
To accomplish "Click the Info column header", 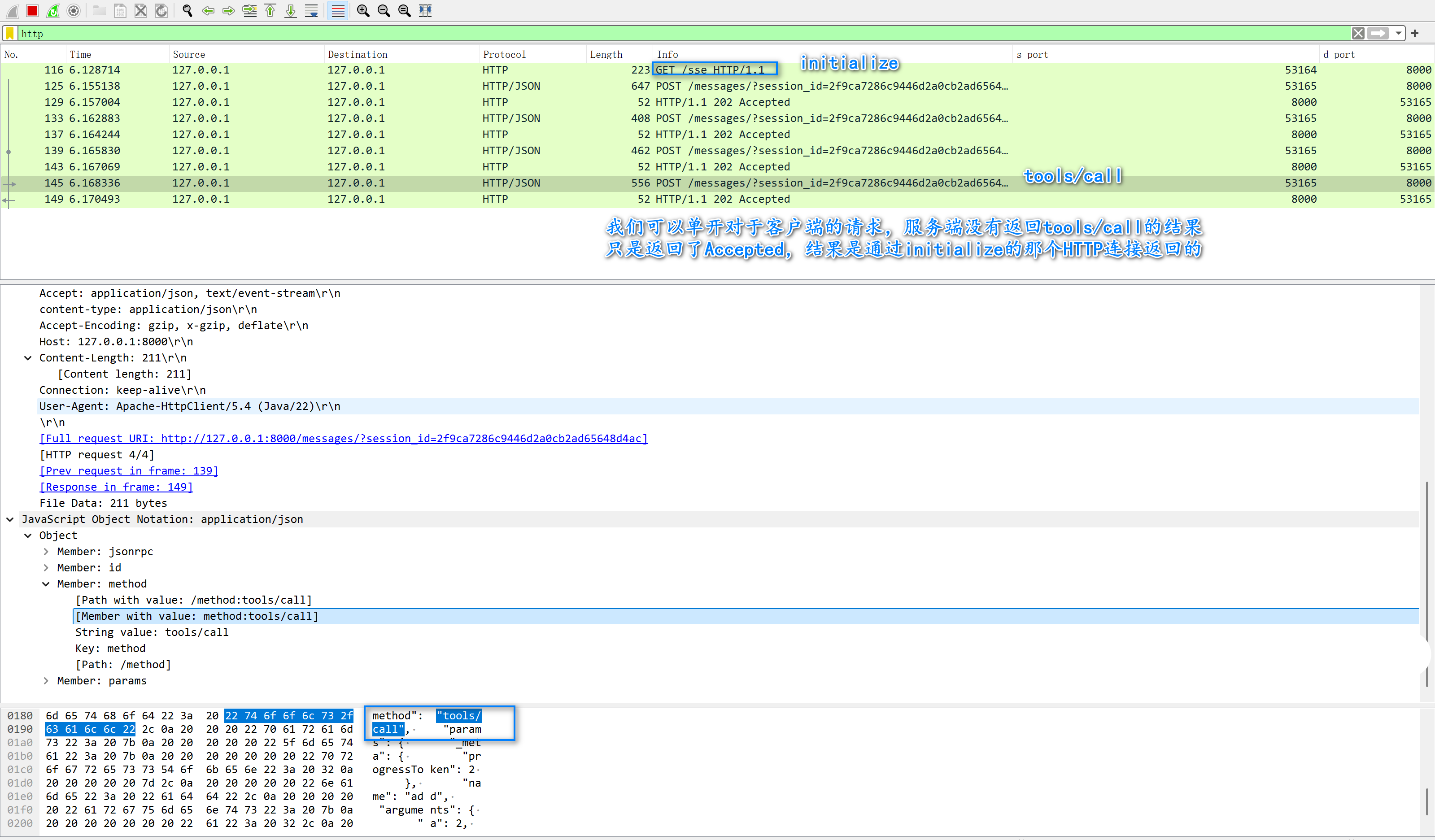I will point(833,55).
